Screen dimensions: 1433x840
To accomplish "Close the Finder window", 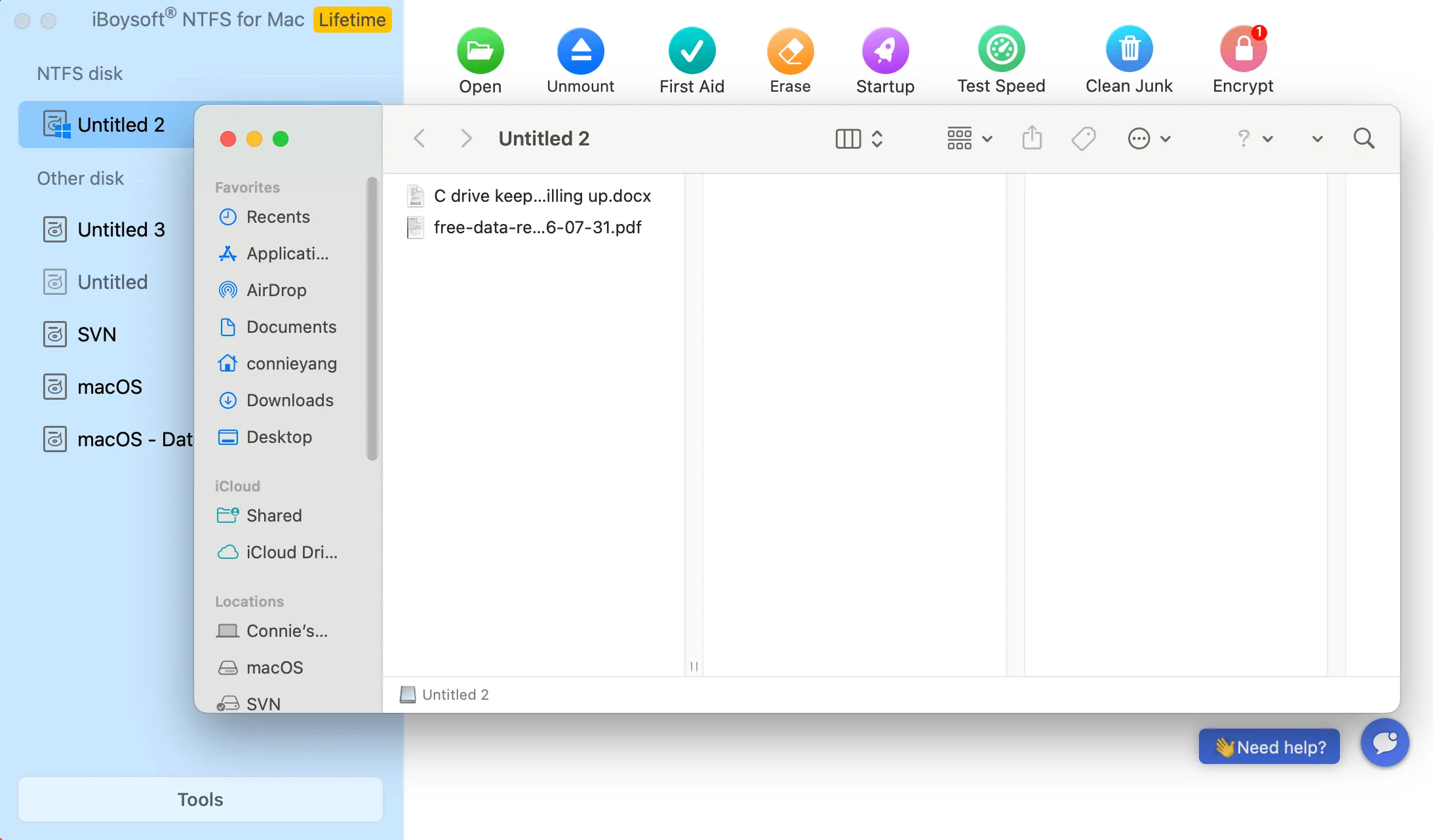I will pyautogui.click(x=228, y=139).
